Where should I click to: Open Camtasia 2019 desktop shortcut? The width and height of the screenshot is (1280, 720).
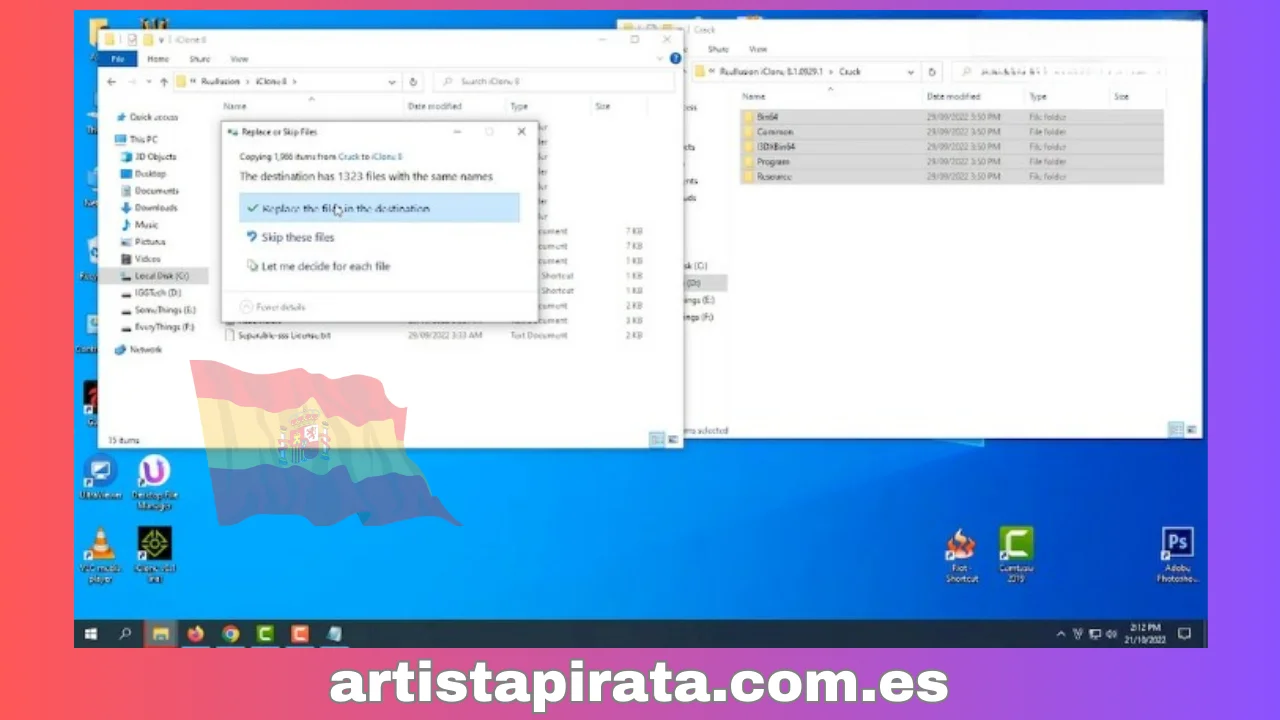click(x=1016, y=555)
